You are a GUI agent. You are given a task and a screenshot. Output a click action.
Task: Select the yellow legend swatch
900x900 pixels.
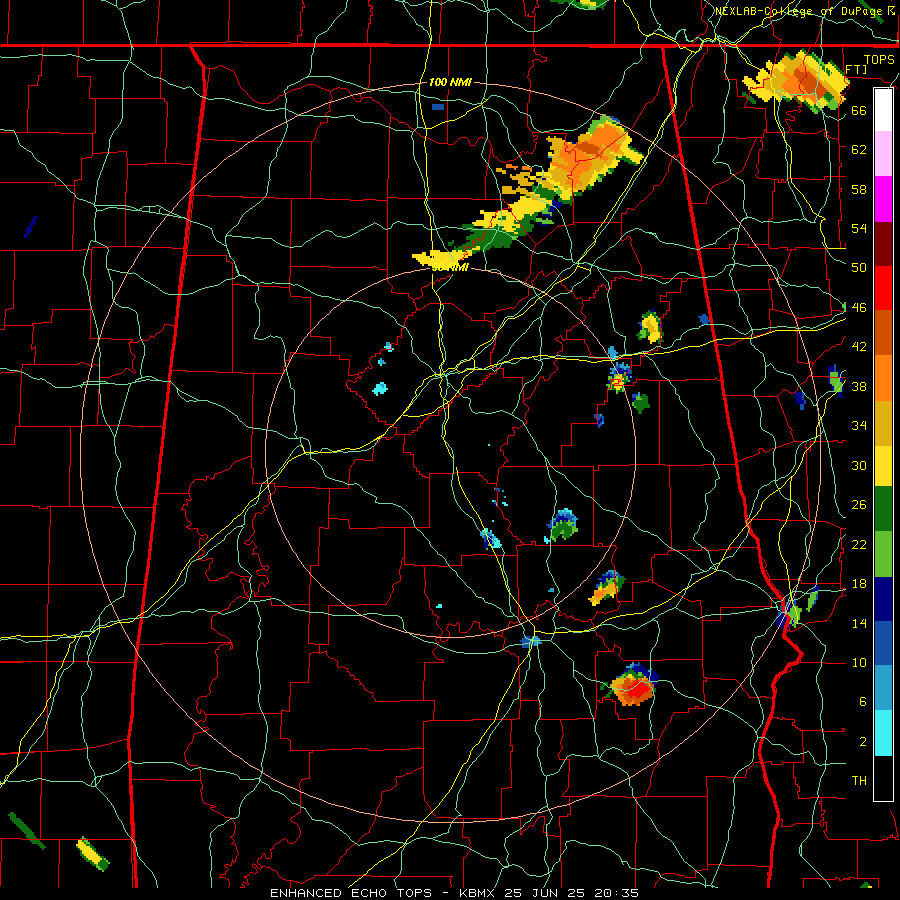(883, 465)
